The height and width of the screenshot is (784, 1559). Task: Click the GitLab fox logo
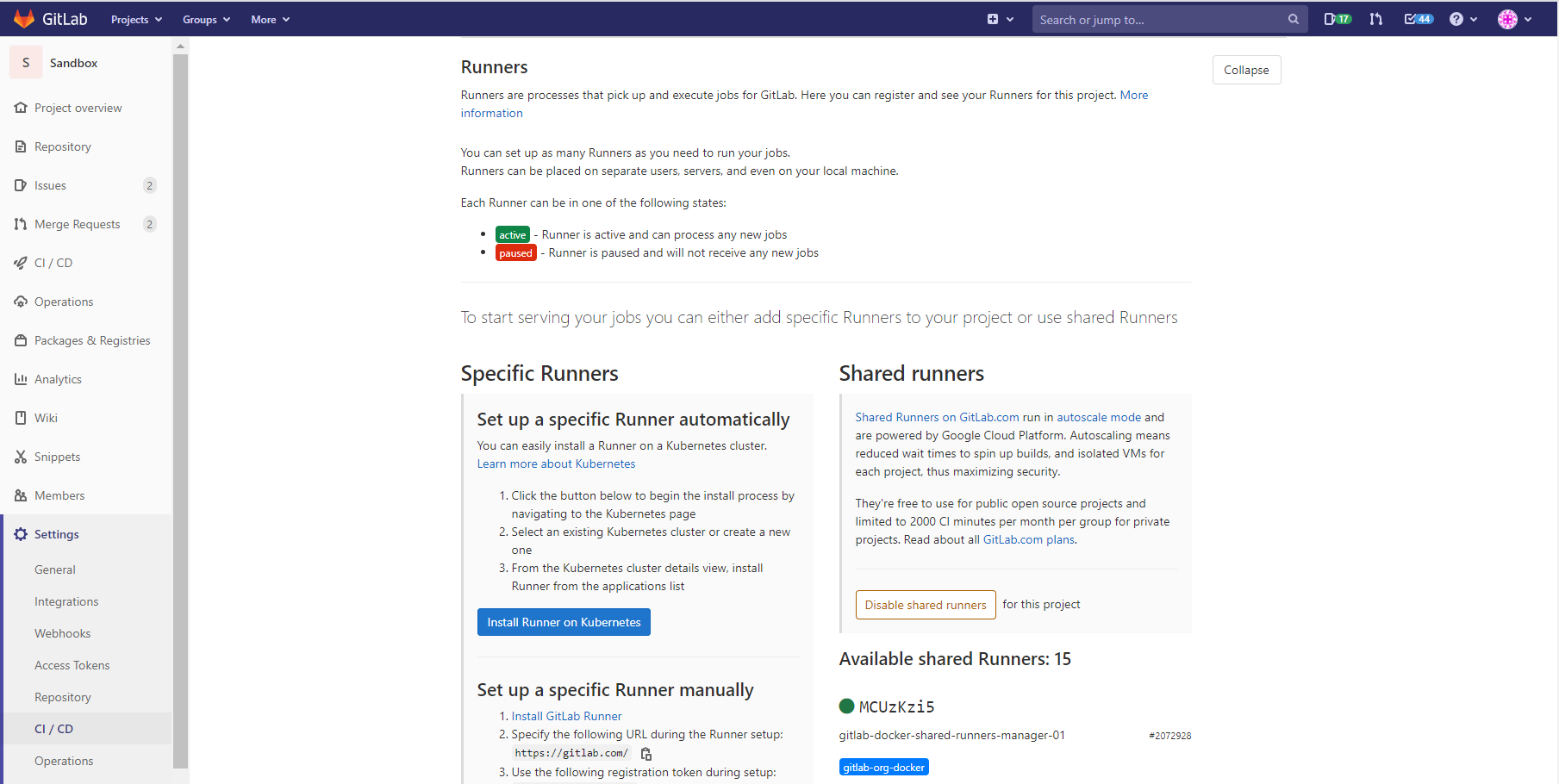click(x=24, y=19)
